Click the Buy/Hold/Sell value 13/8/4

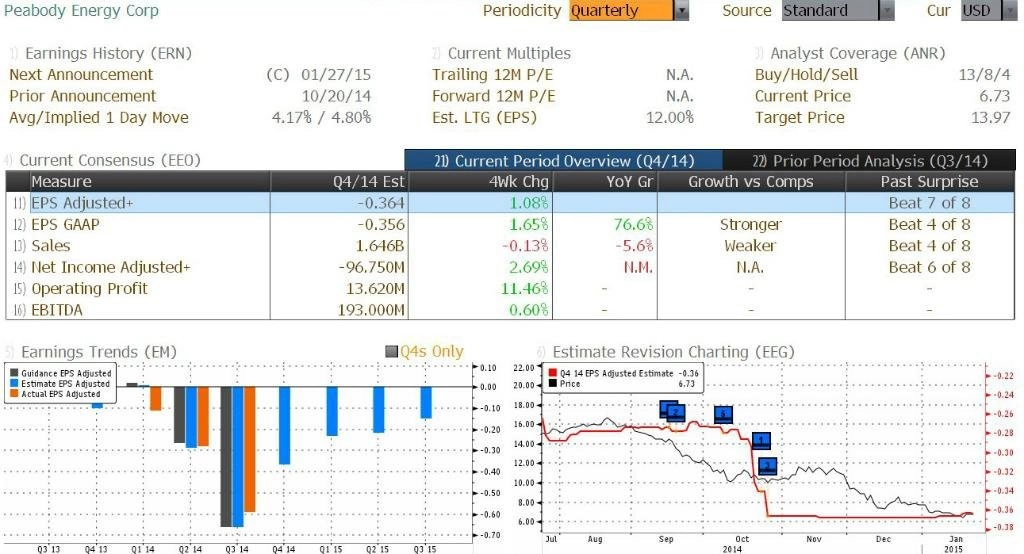pos(984,75)
